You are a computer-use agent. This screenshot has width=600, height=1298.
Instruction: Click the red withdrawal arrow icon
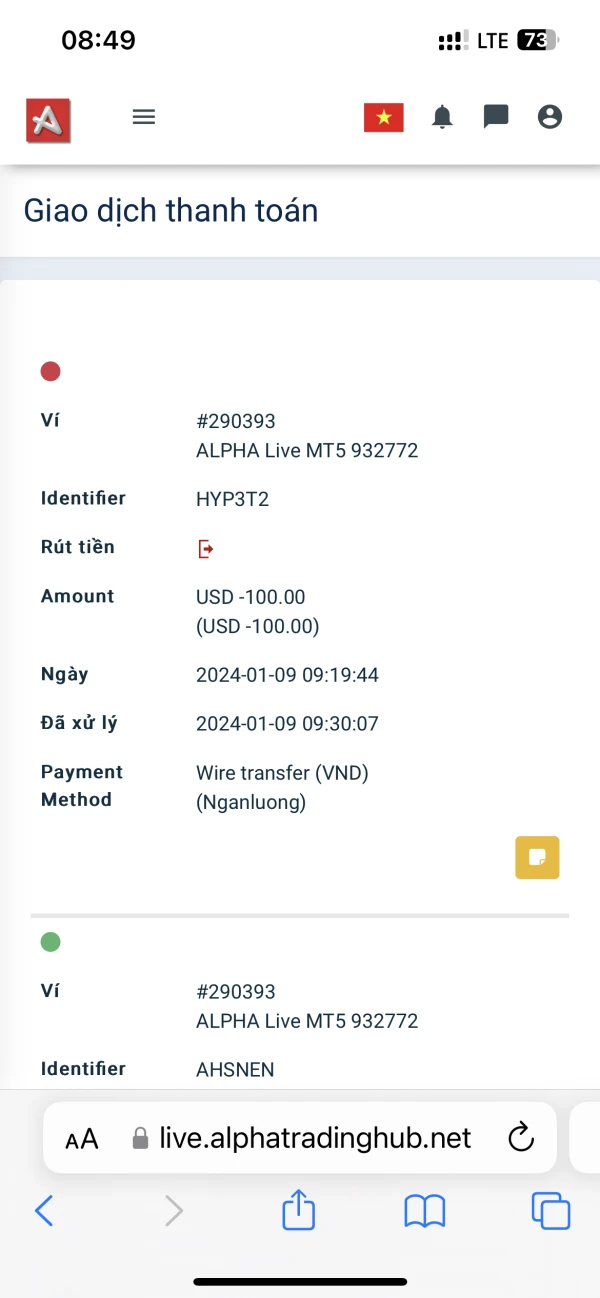point(206,548)
